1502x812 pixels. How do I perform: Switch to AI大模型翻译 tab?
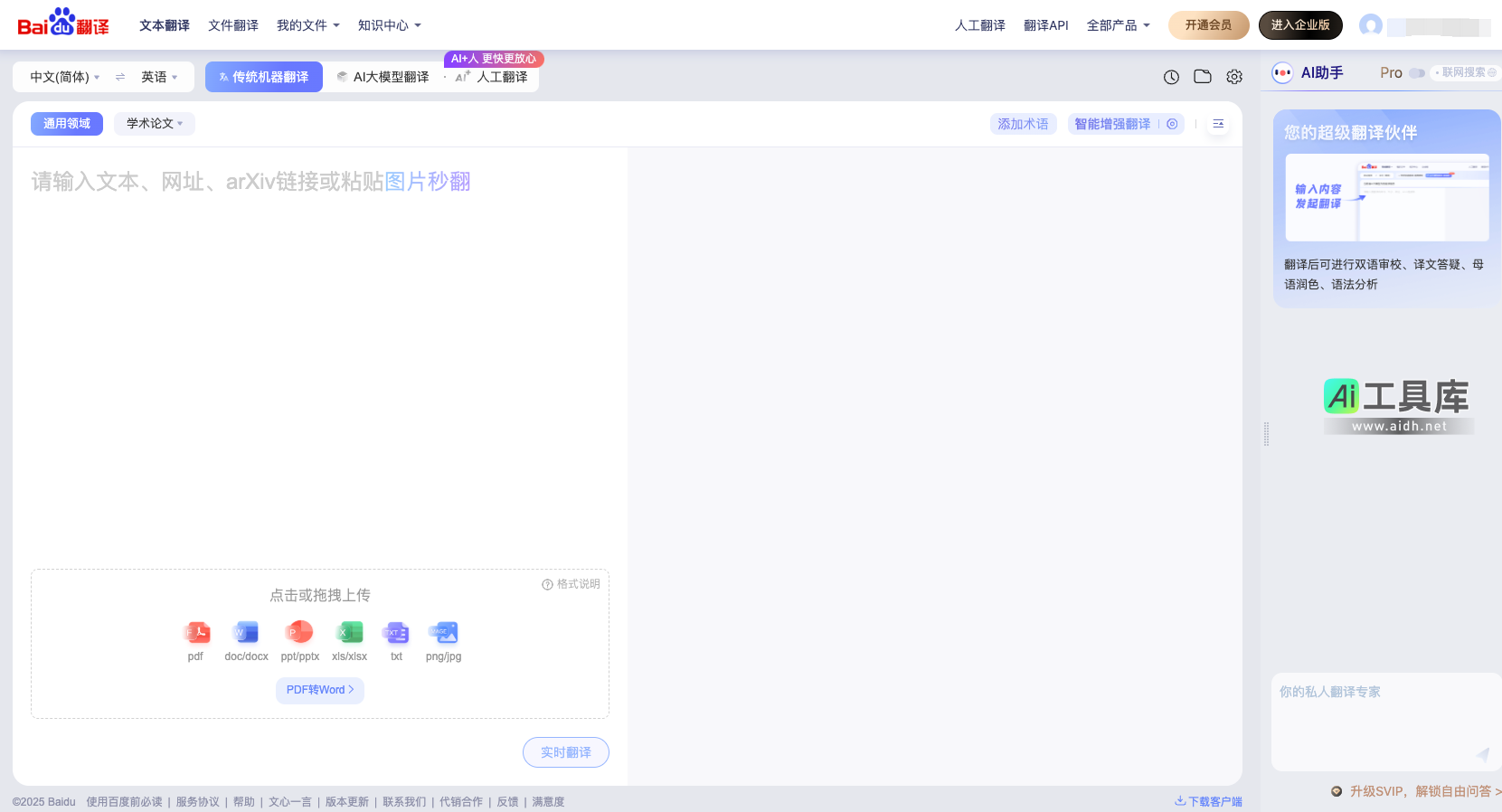pos(383,77)
